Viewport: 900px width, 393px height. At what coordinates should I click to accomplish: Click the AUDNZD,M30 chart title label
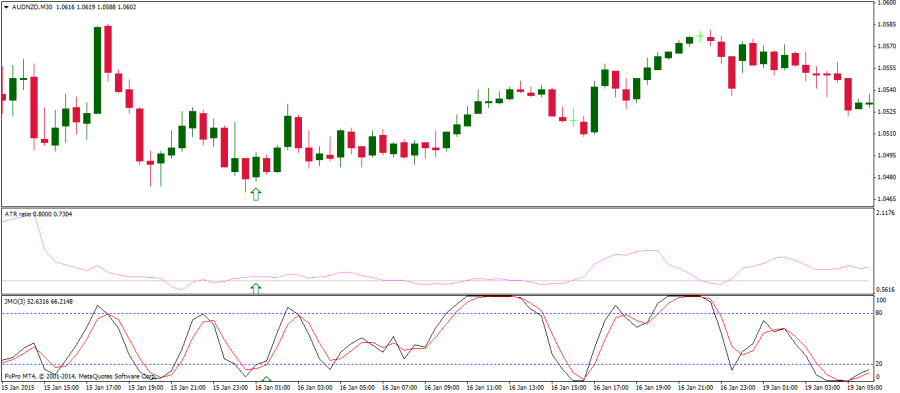[32, 7]
